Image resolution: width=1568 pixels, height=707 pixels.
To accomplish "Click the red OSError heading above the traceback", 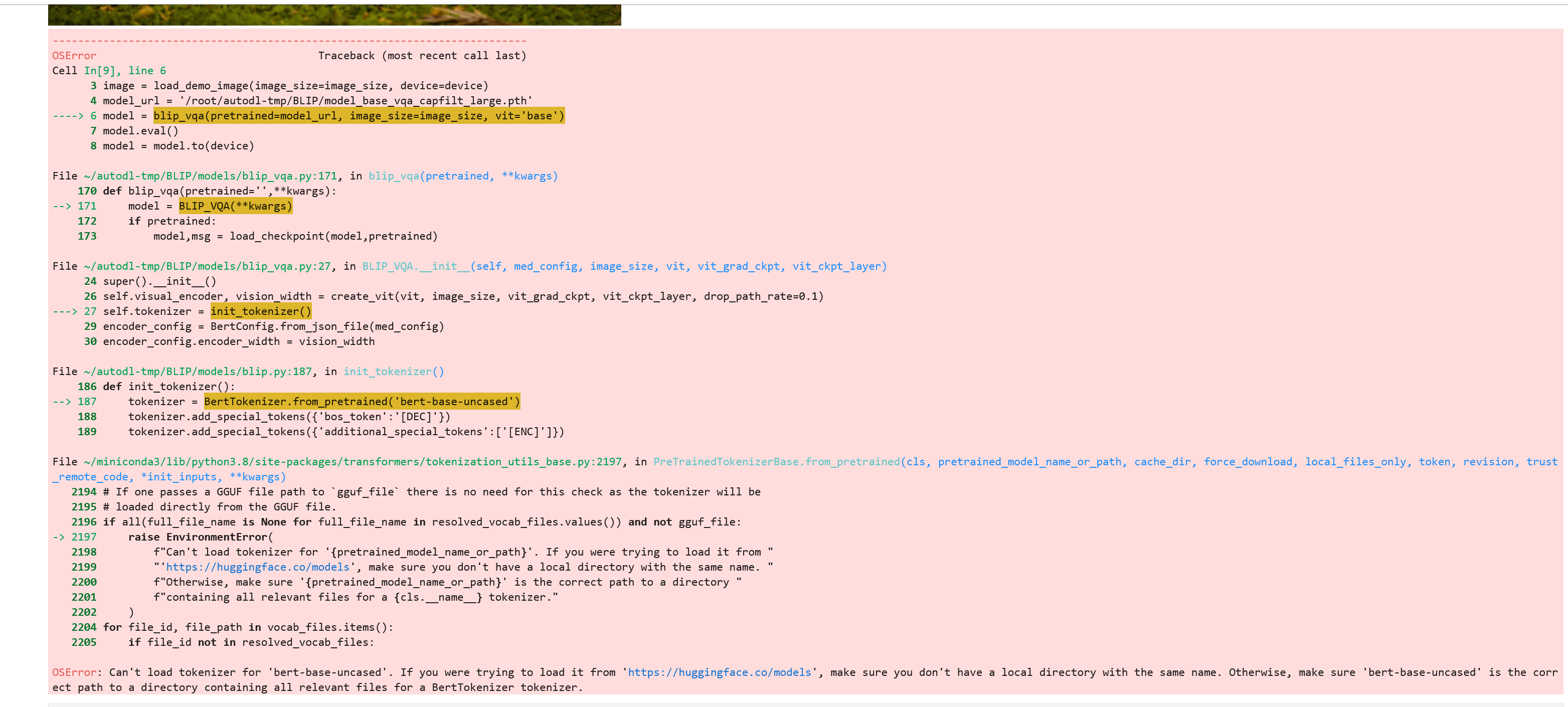I will tap(74, 55).
